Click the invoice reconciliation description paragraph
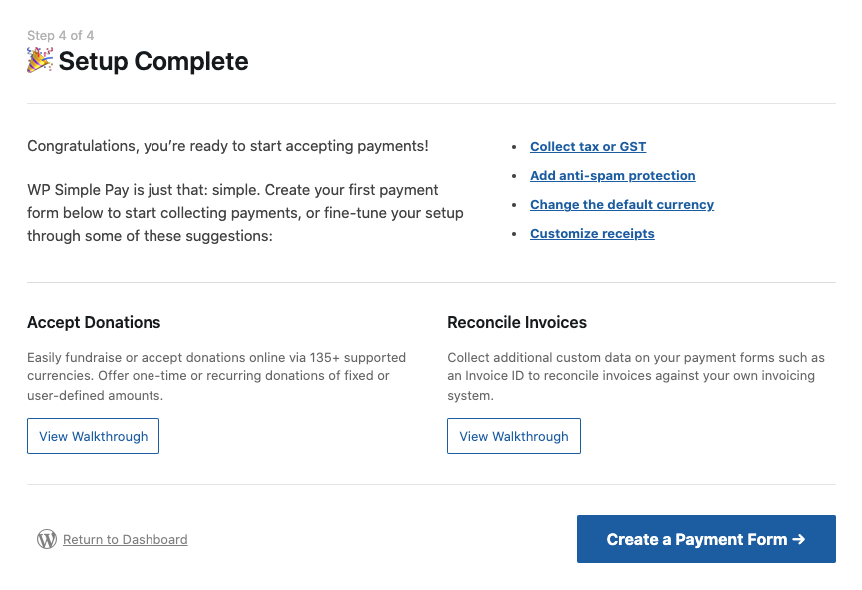The image size is (862, 590). pyautogui.click(x=636, y=376)
